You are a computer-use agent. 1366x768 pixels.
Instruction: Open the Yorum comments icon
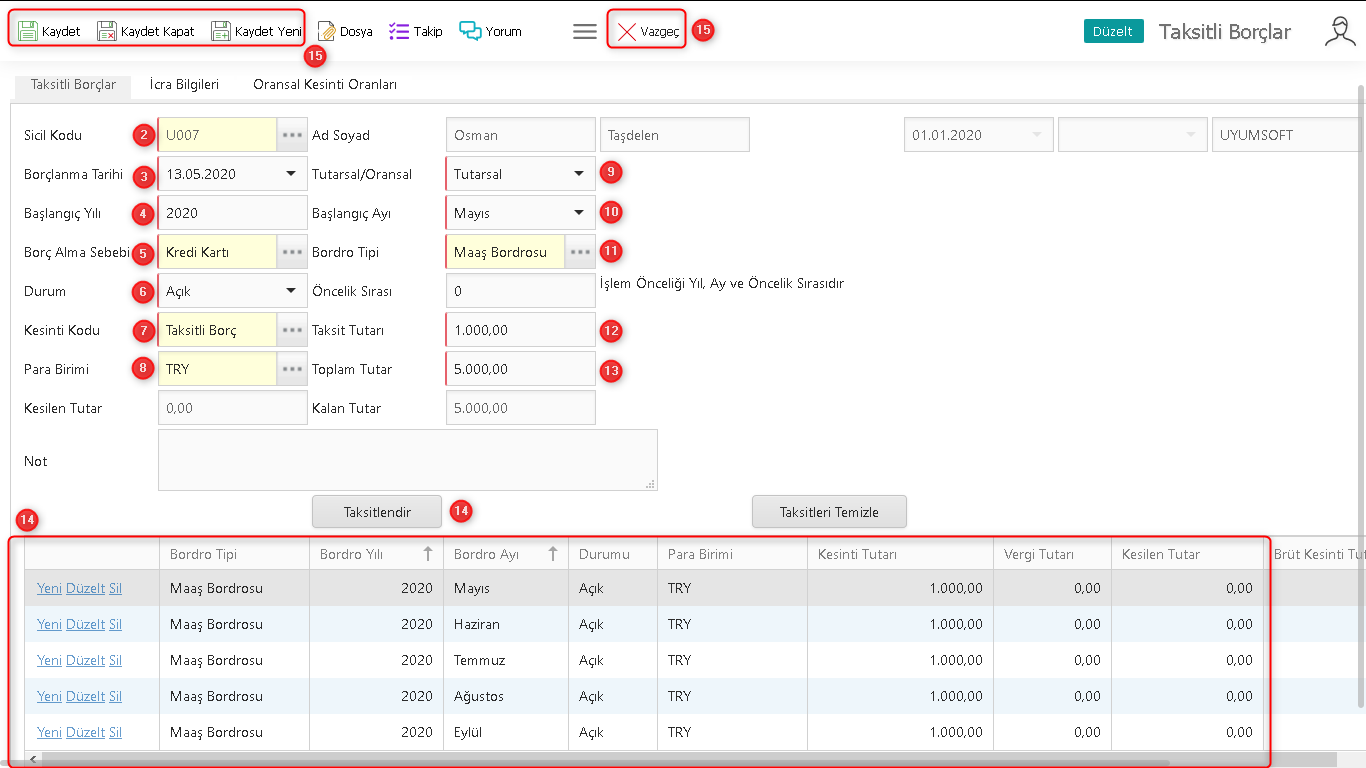470,31
